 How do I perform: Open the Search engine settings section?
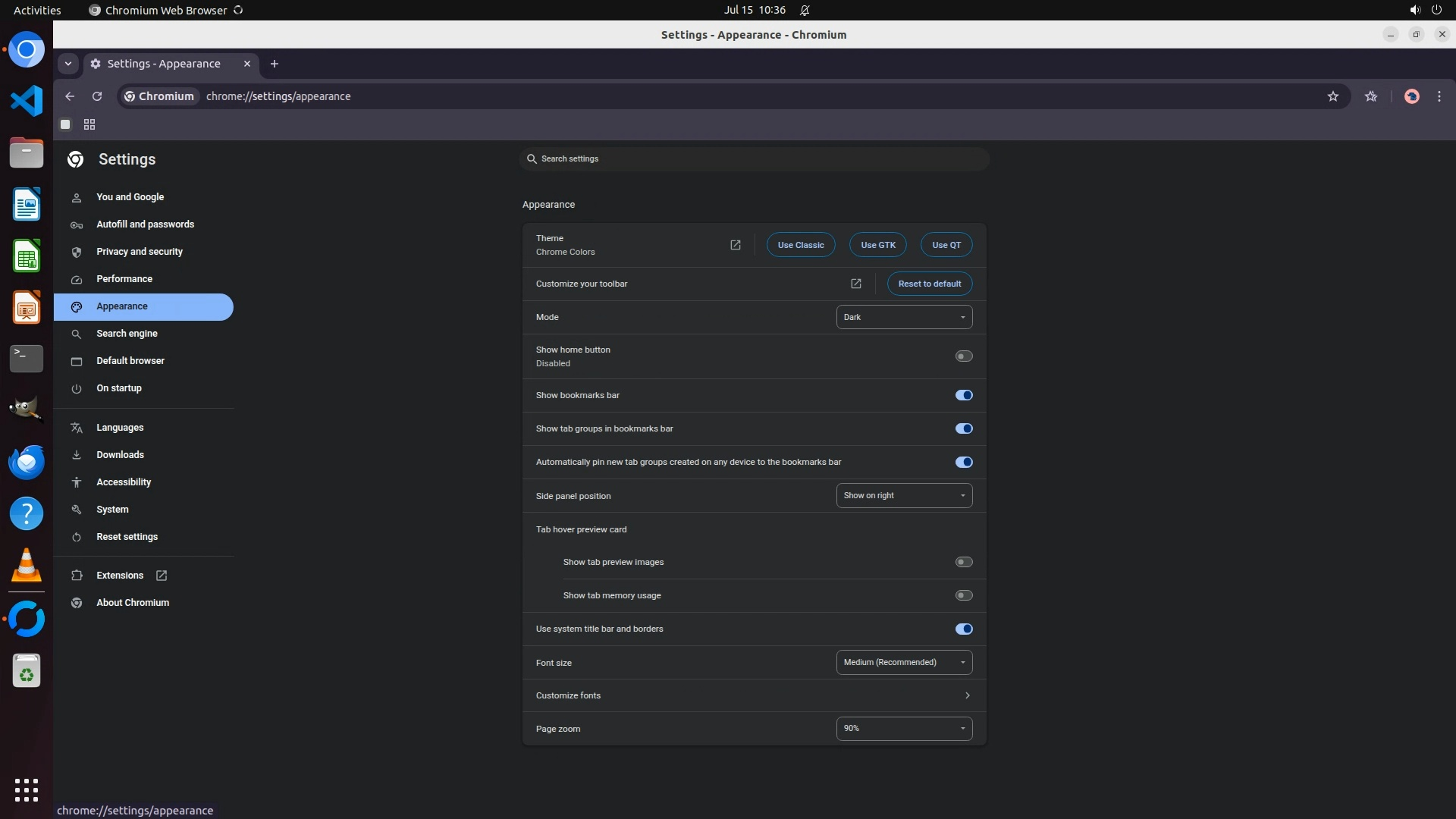(x=127, y=334)
